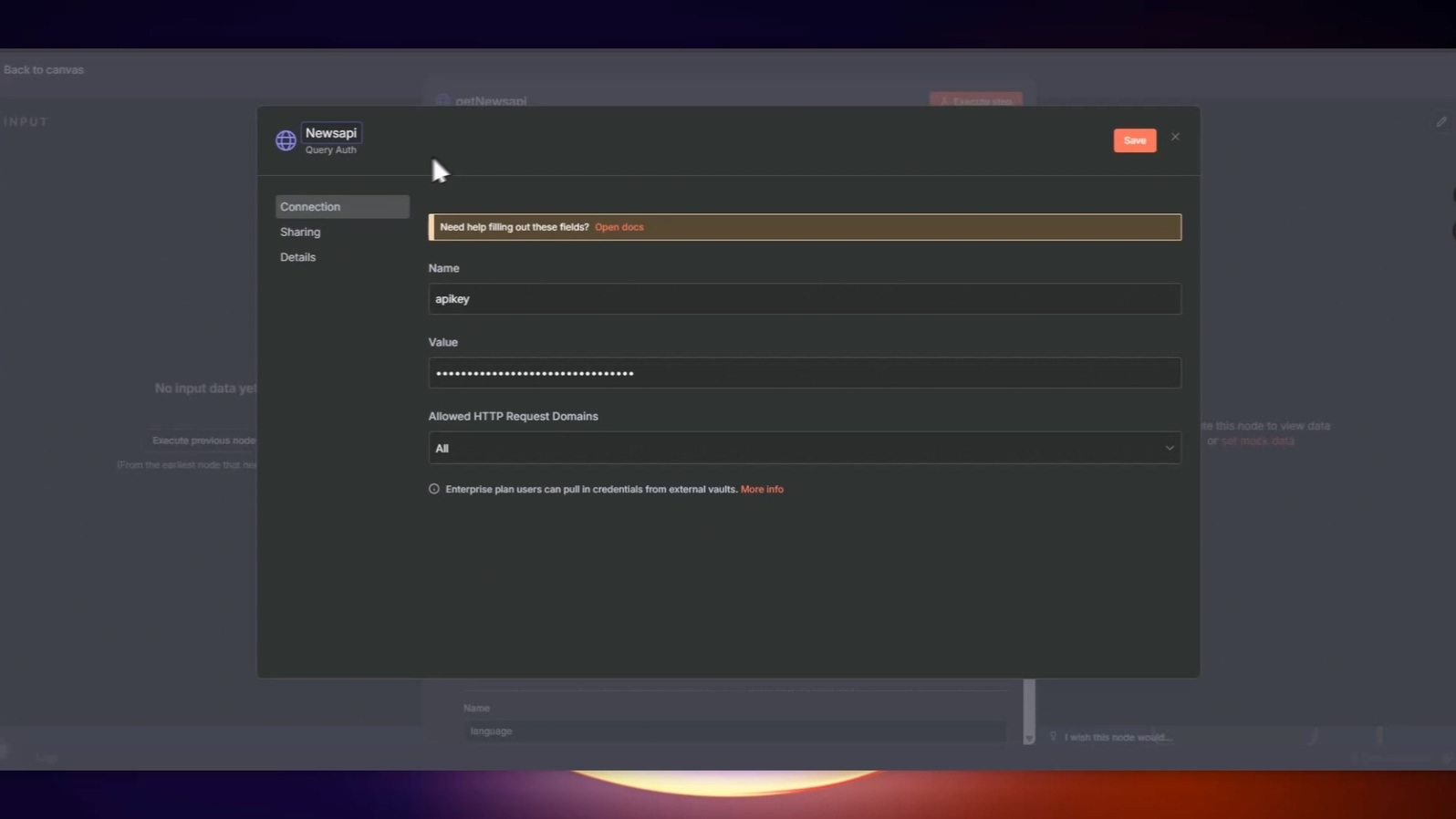Go to the Details tab
This screenshot has height=819, width=1456.
[x=298, y=257]
